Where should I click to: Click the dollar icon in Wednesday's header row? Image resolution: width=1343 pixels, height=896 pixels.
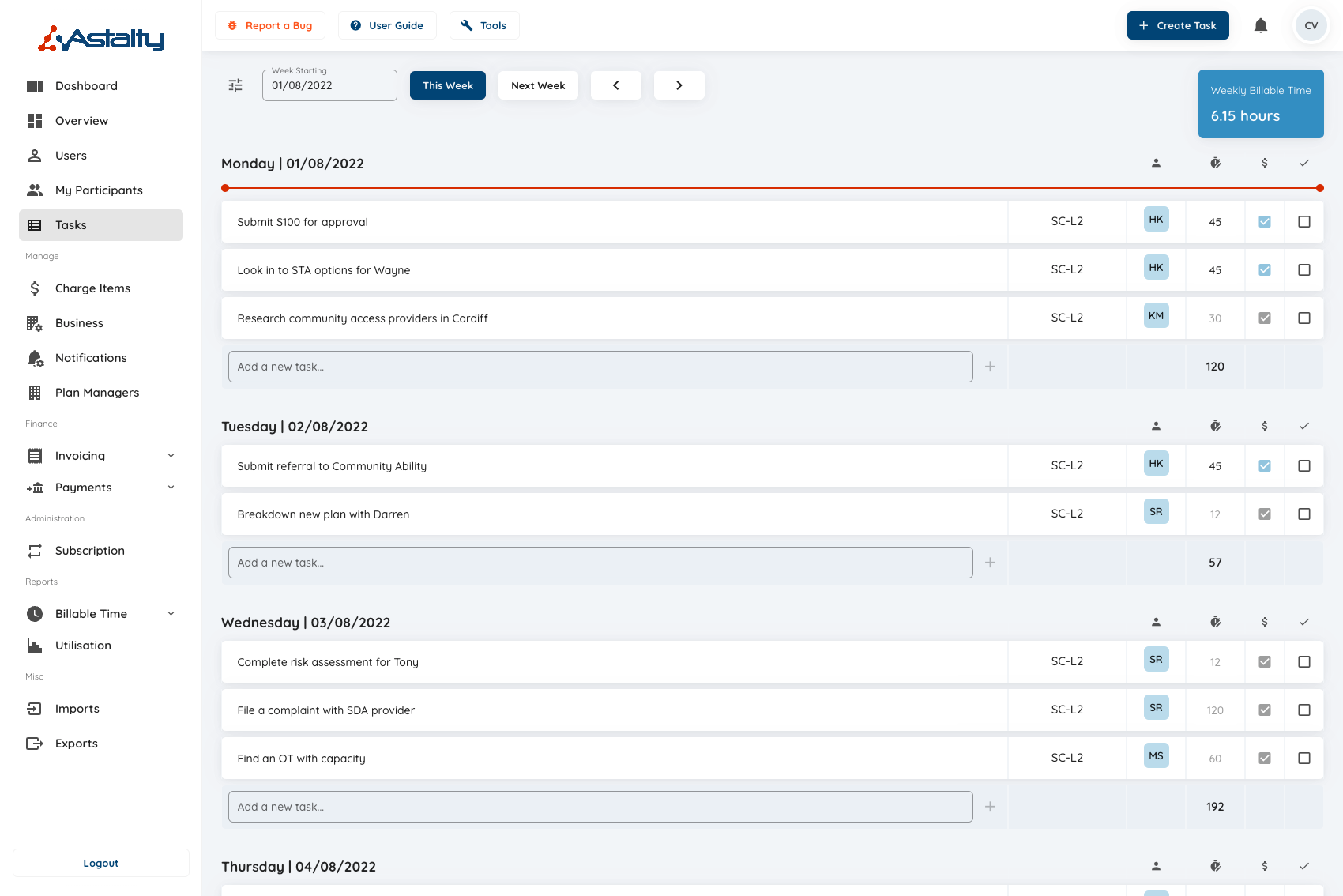pos(1265,622)
